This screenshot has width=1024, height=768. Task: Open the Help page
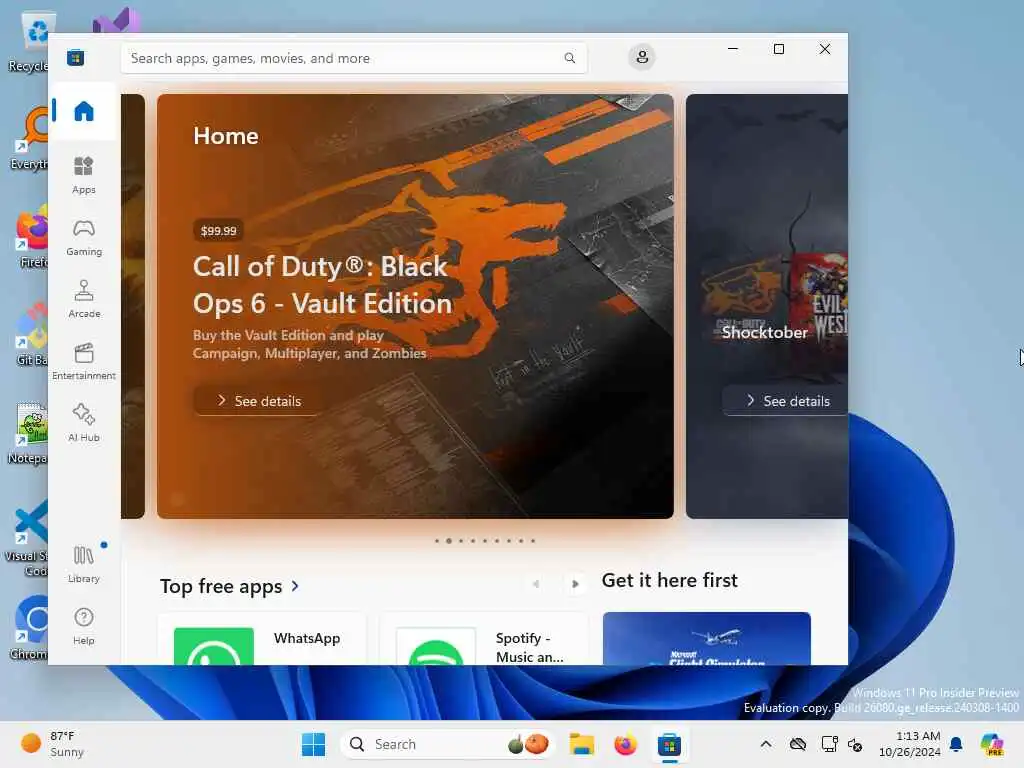84,626
